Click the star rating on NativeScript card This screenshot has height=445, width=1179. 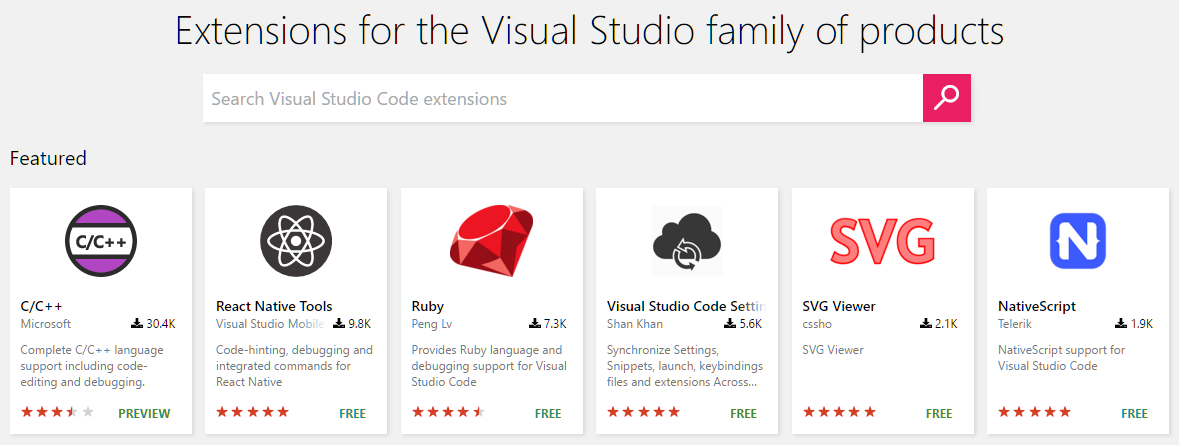[x=1033, y=412]
